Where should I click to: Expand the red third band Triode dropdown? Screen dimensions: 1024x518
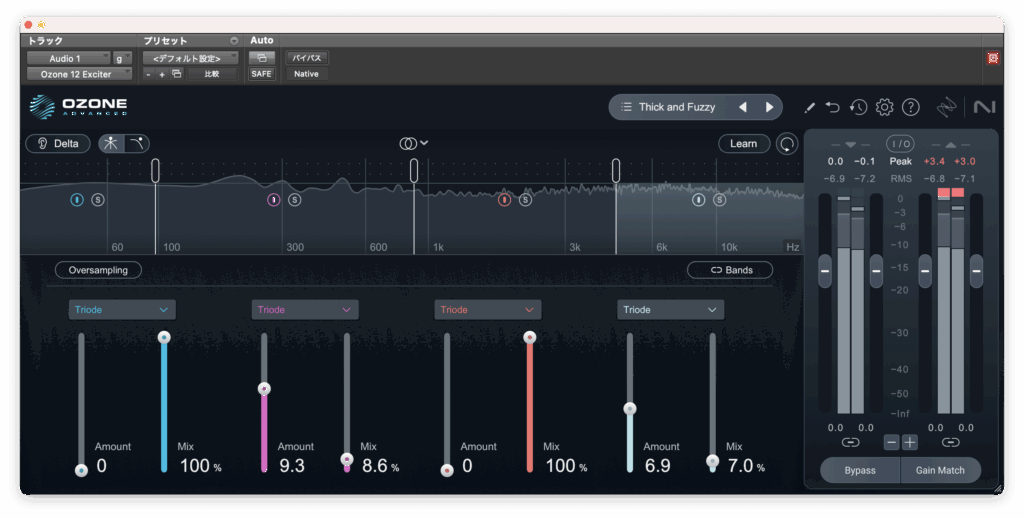tap(488, 310)
